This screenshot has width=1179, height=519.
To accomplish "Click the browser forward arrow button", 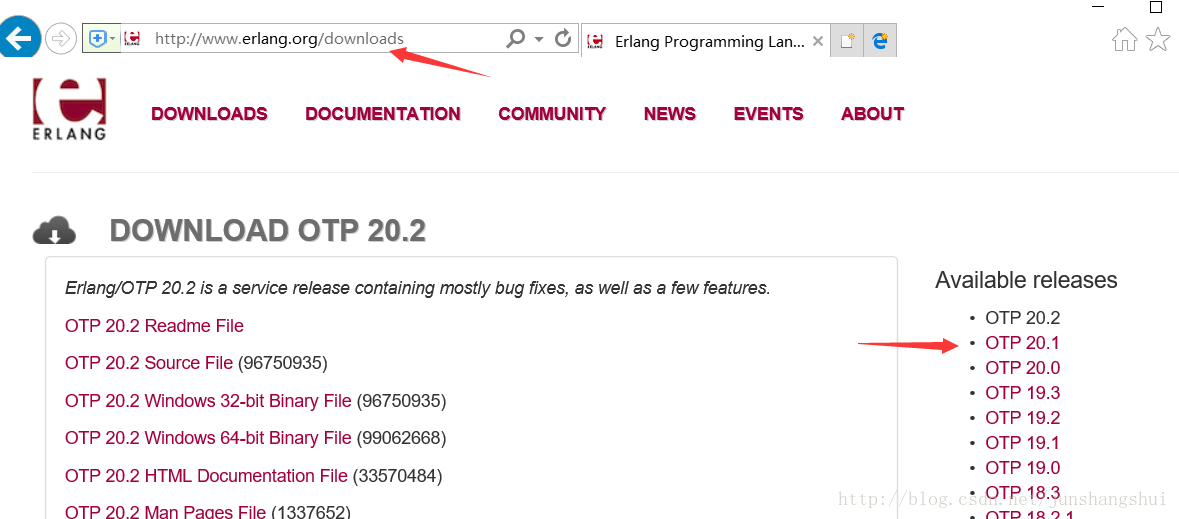I will pyautogui.click(x=61, y=38).
